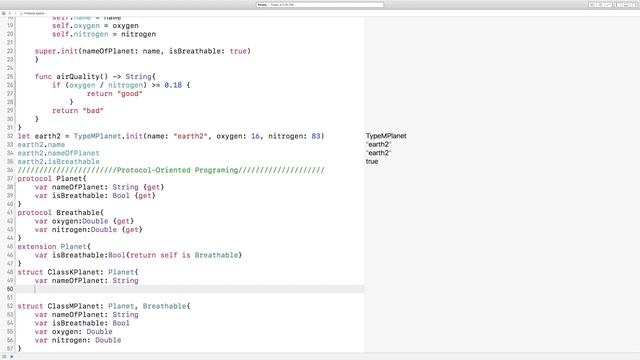Screen dimensions: 640x360
Task: Click 'struct ClassKPlanet: Planet{' on line 48
Action: click(x=78, y=272)
